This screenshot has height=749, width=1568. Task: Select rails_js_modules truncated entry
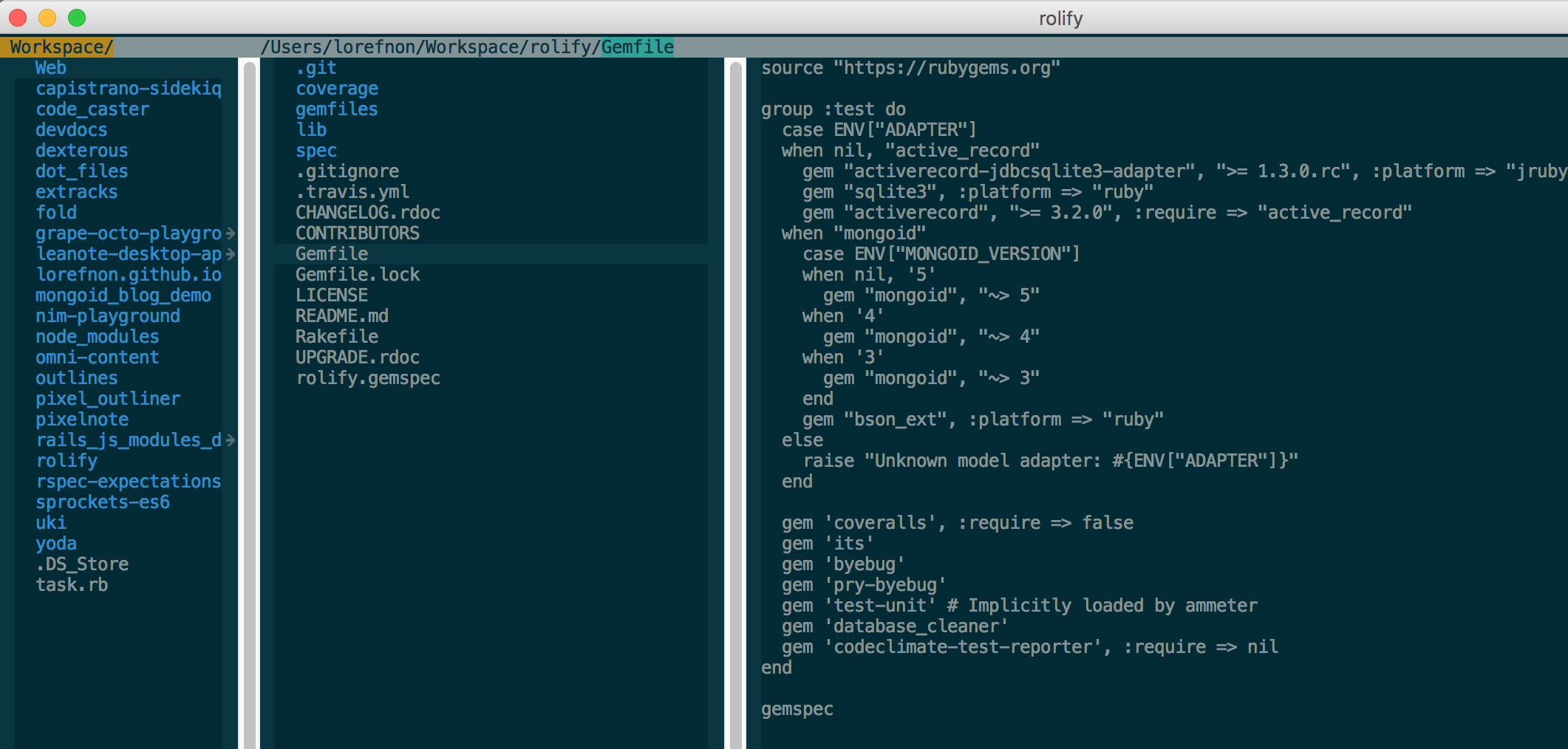[x=129, y=440]
